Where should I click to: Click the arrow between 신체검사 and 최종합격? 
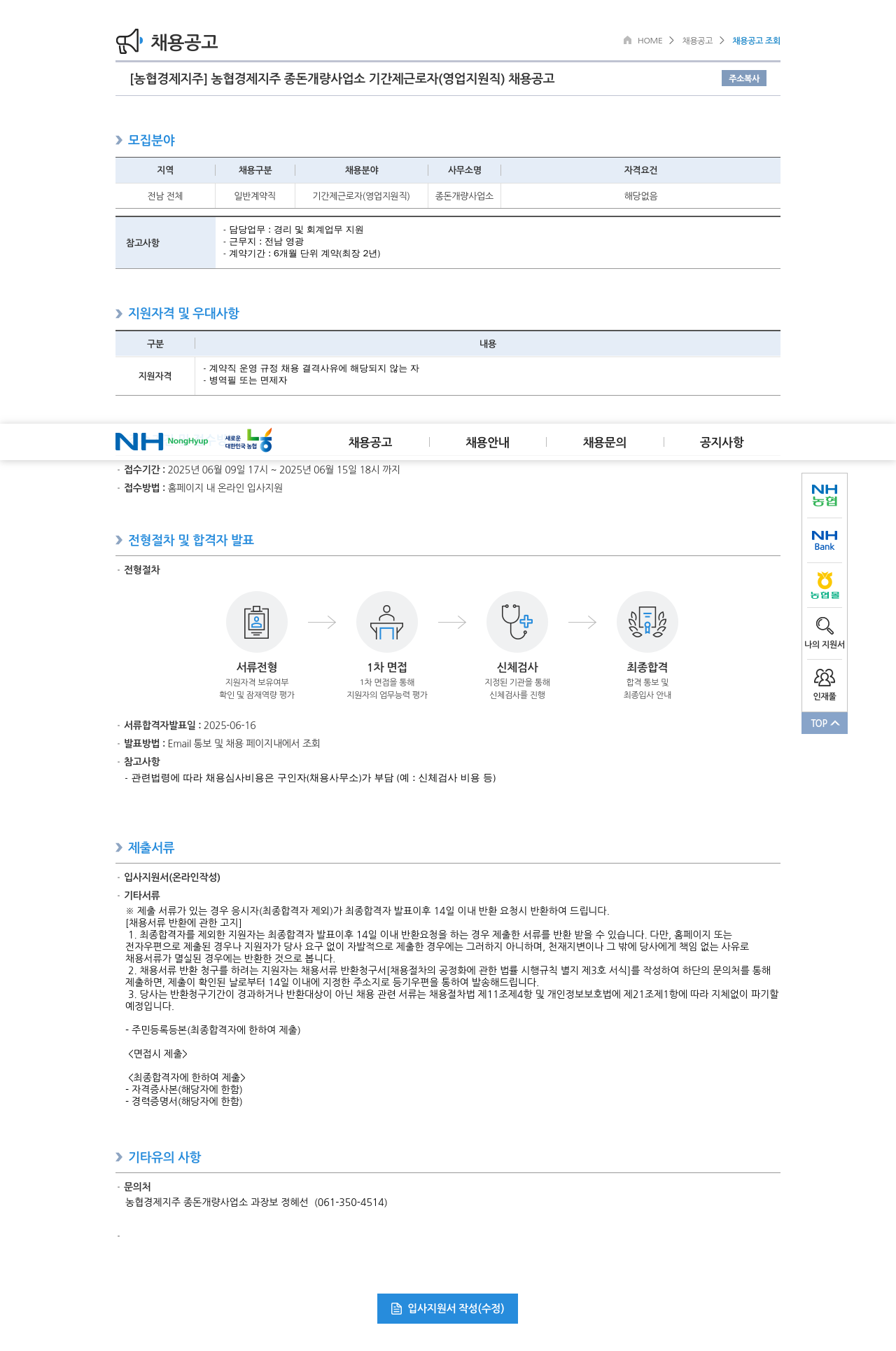(x=582, y=622)
